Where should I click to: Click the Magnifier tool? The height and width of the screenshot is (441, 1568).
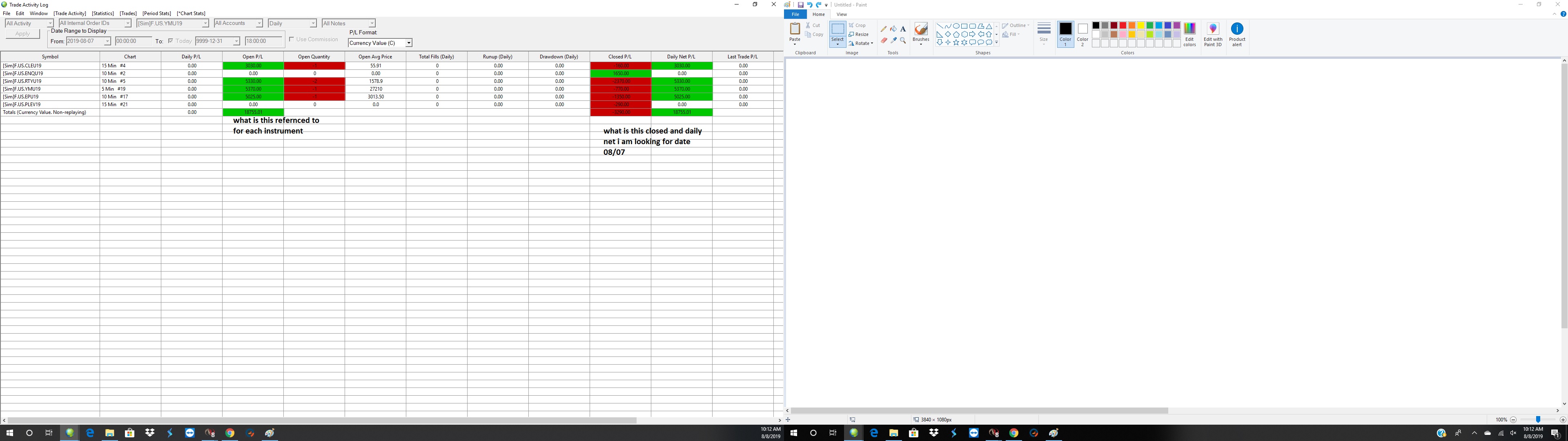tap(903, 40)
